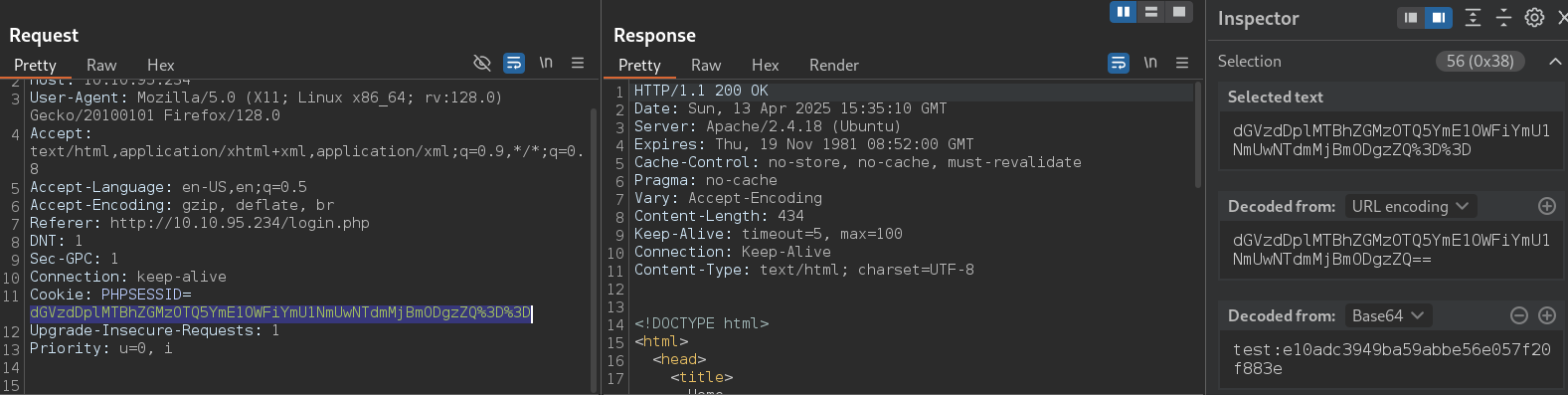Image resolution: width=1568 pixels, height=395 pixels.
Task: Collapse the Selection section
Action: coord(1555,62)
